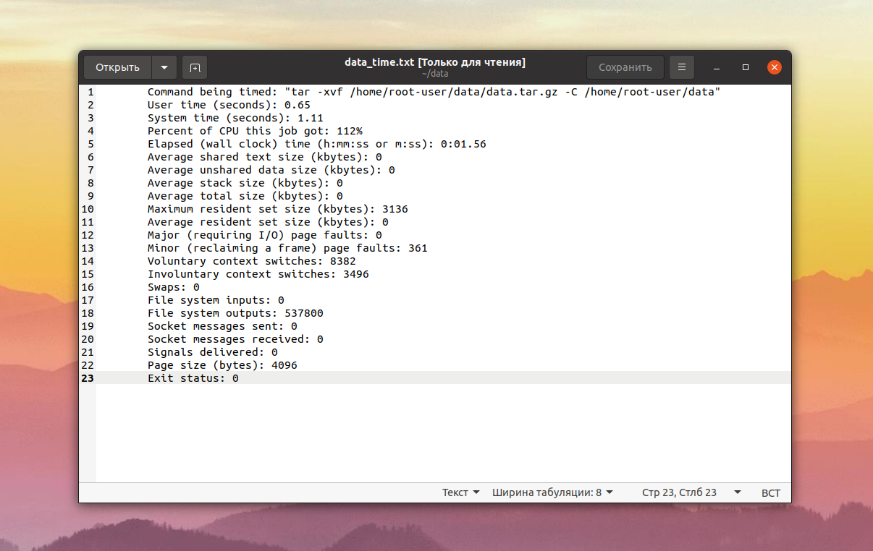The width and height of the screenshot is (873, 551).
Task: Click the line "Command being timed"
Action: pyautogui.click(x=434, y=92)
